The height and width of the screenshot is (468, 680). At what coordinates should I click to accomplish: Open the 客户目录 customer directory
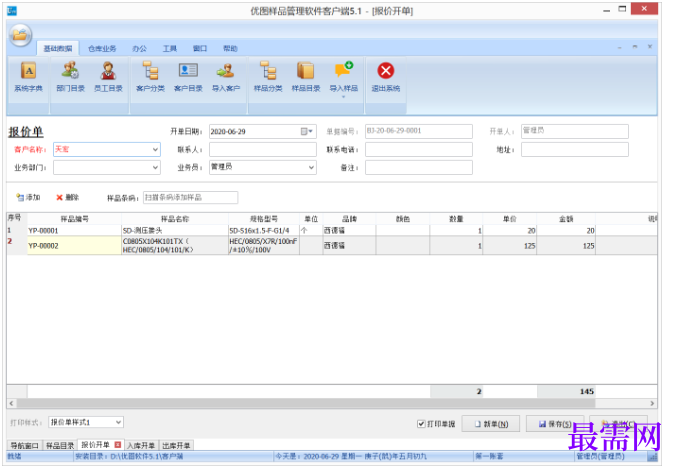[x=188, y=77]
